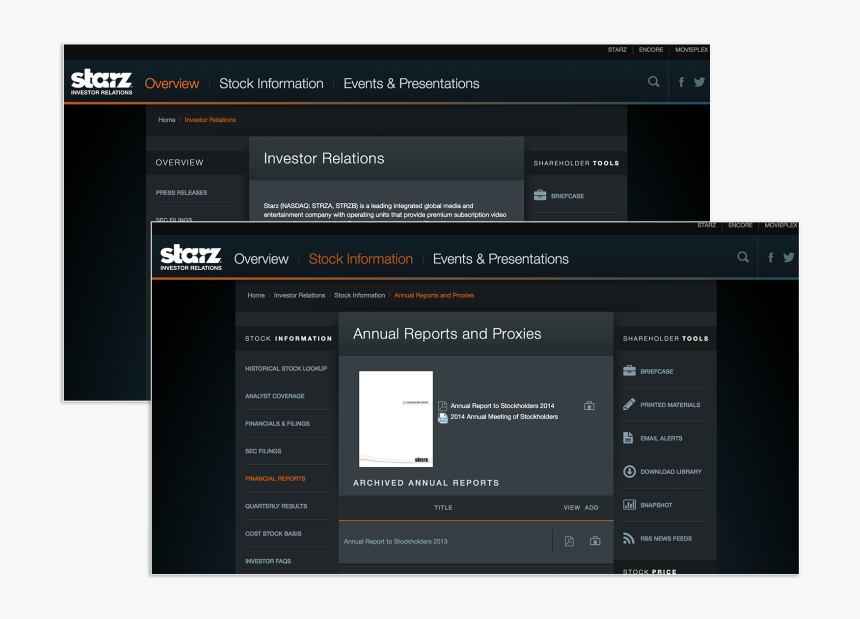This screenshot has width=860, height=619.
Task: Click the Home breadcrumb link
Action: pyautogui.click(x=256, y=295)
